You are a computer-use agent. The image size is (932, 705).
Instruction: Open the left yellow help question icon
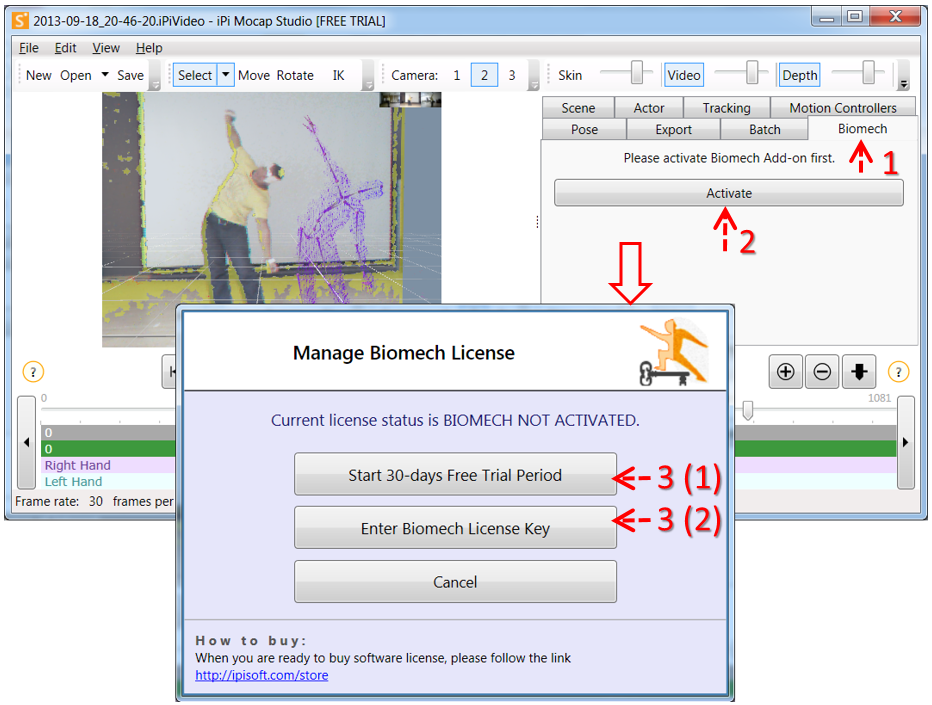coord(33,372)
